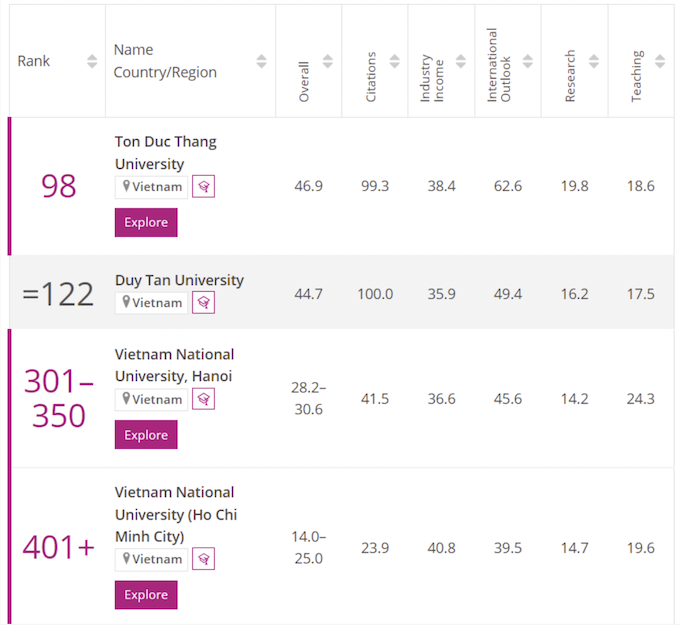Sort by Overall score arrows
Screen dimensions: 680x625
[328, 61]
